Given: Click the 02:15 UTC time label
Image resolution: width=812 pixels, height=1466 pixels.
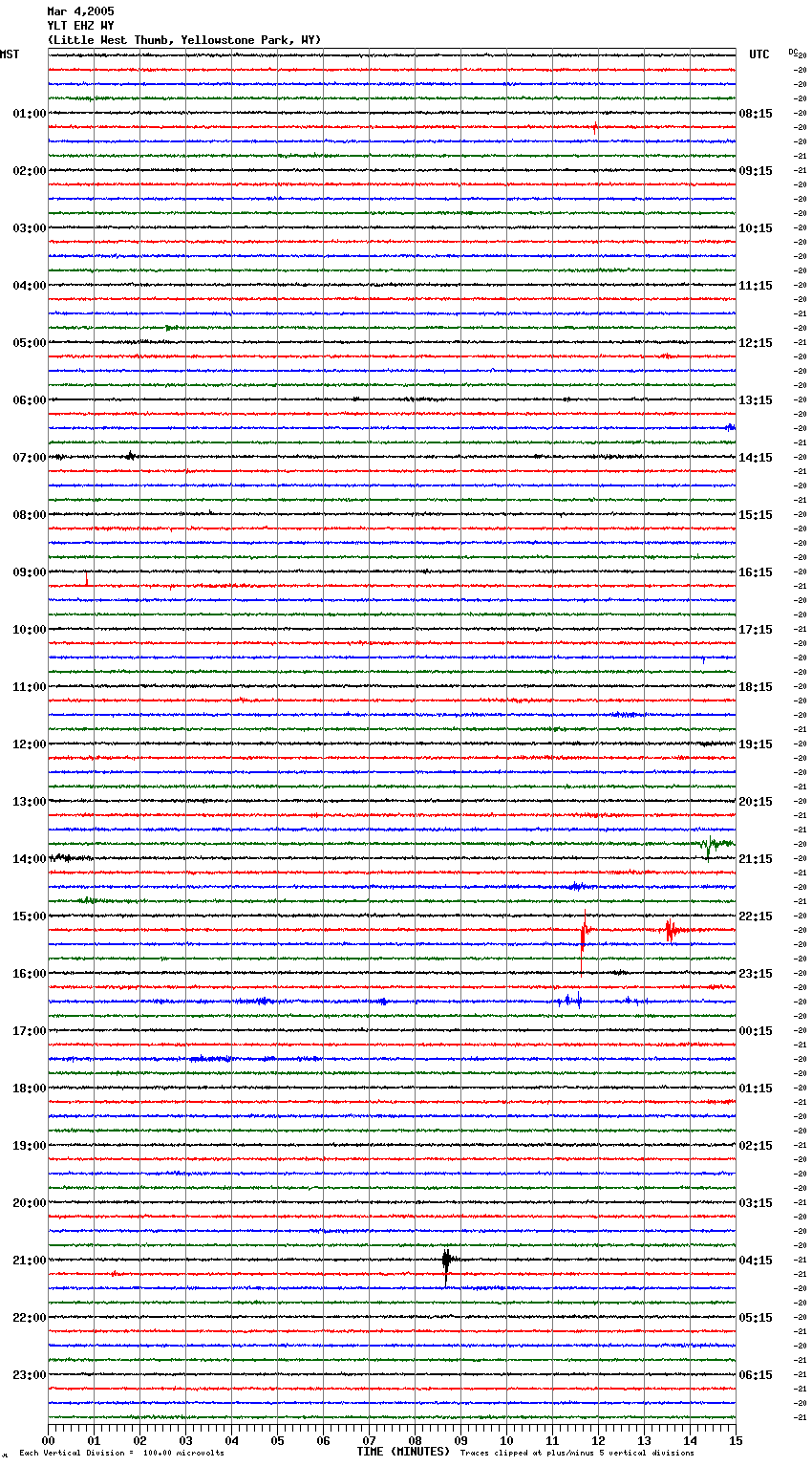Looking at the screenshot, I should pyautogui.click(x=756, y=1146).
